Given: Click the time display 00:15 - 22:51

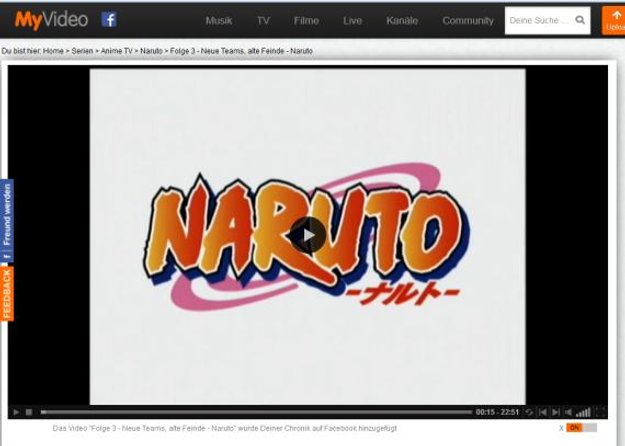Looking at the screenshot, I should 497,412.
